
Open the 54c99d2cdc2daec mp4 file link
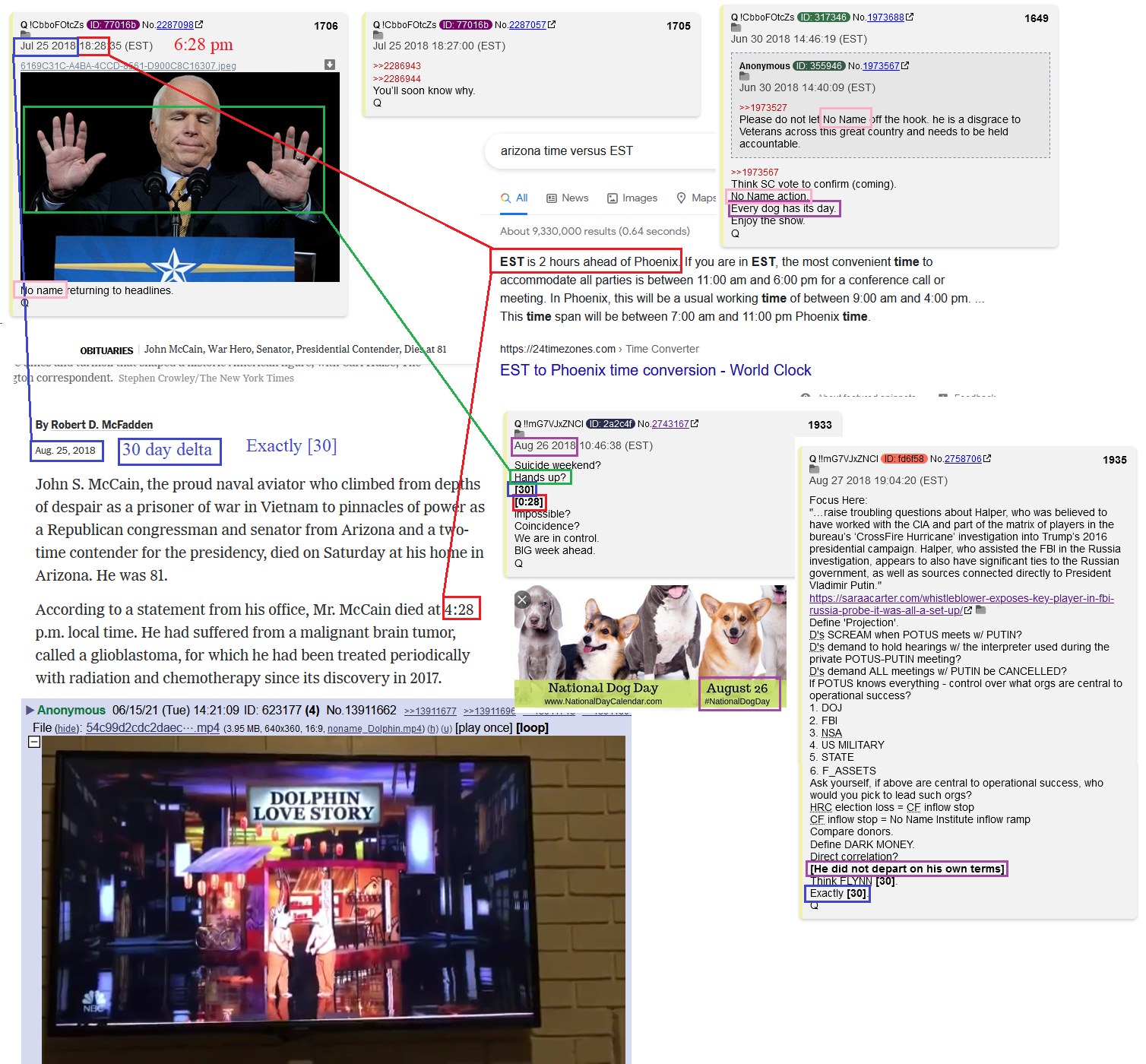tap(153, 728)
